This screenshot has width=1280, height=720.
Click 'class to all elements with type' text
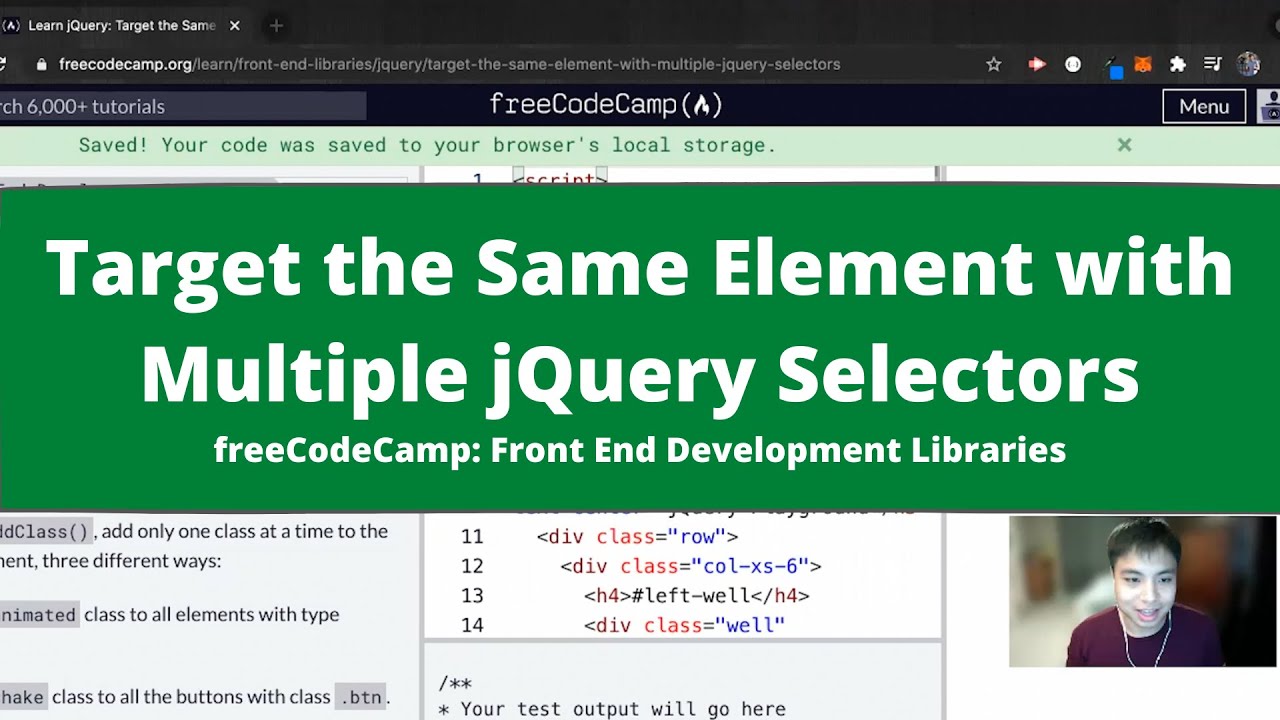click(211, 614)
